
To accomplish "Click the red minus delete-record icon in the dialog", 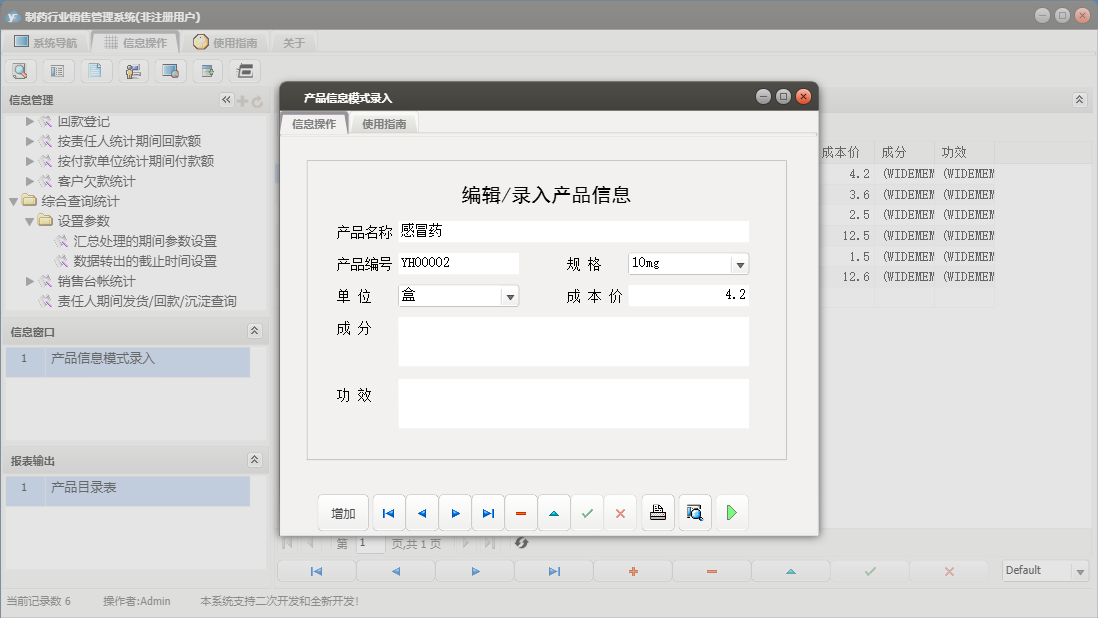I will tap(521, 512).
